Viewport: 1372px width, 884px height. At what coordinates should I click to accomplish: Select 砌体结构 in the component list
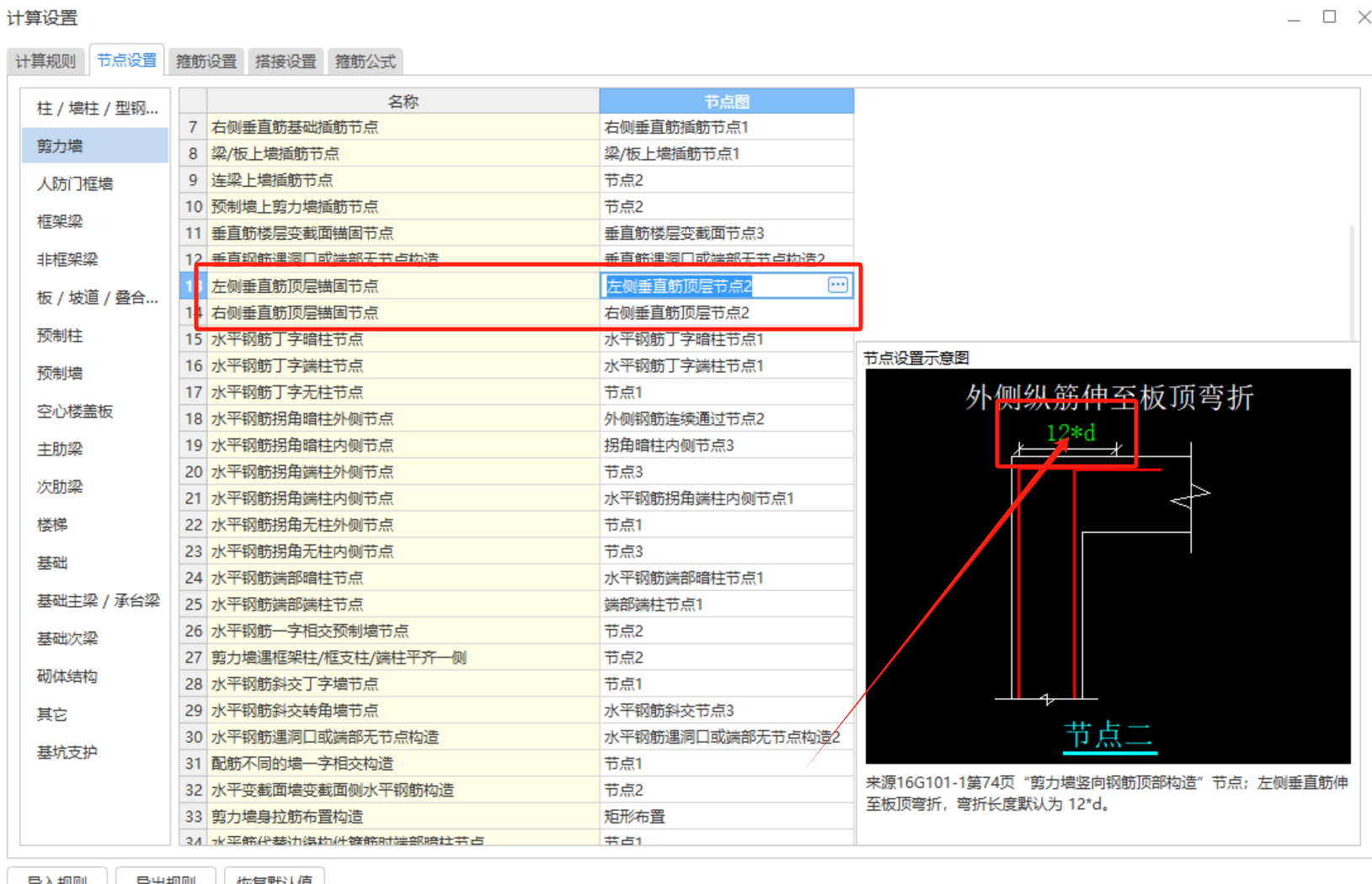point(96,676)
